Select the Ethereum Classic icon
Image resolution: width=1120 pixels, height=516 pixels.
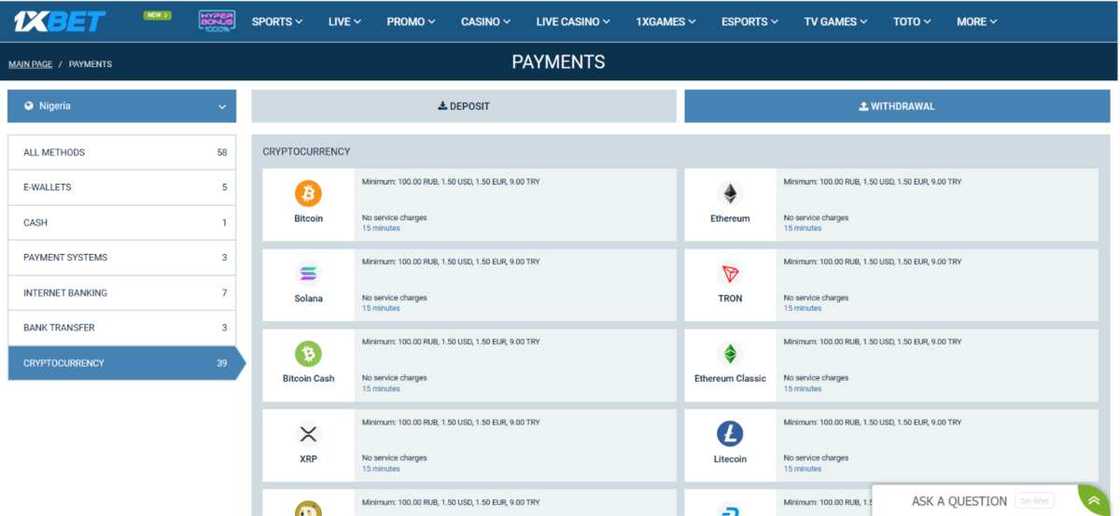730,353
